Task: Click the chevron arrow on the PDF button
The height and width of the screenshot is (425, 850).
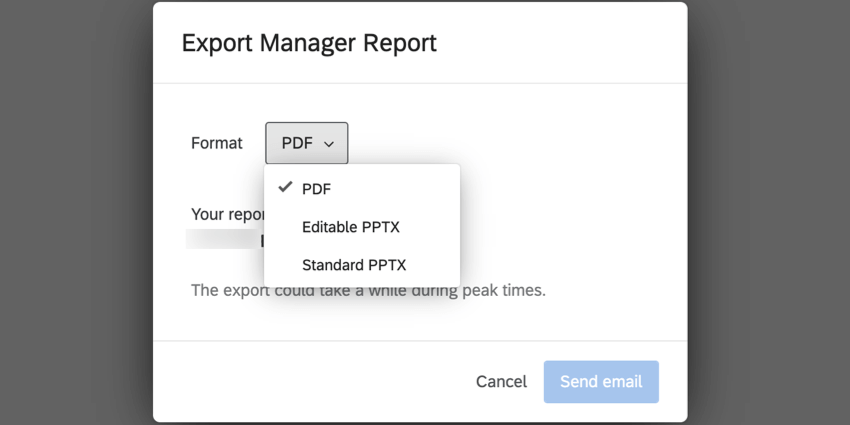Action: (329, 144)
